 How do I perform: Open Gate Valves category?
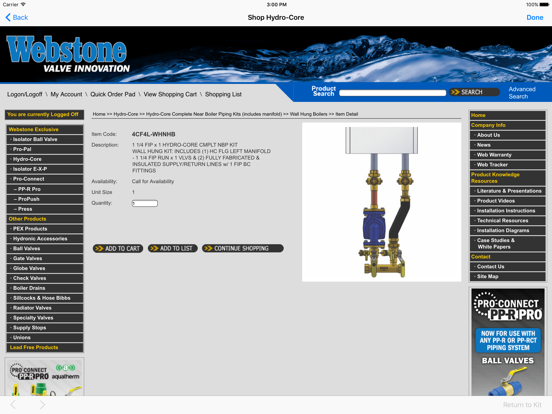point(45,258)
